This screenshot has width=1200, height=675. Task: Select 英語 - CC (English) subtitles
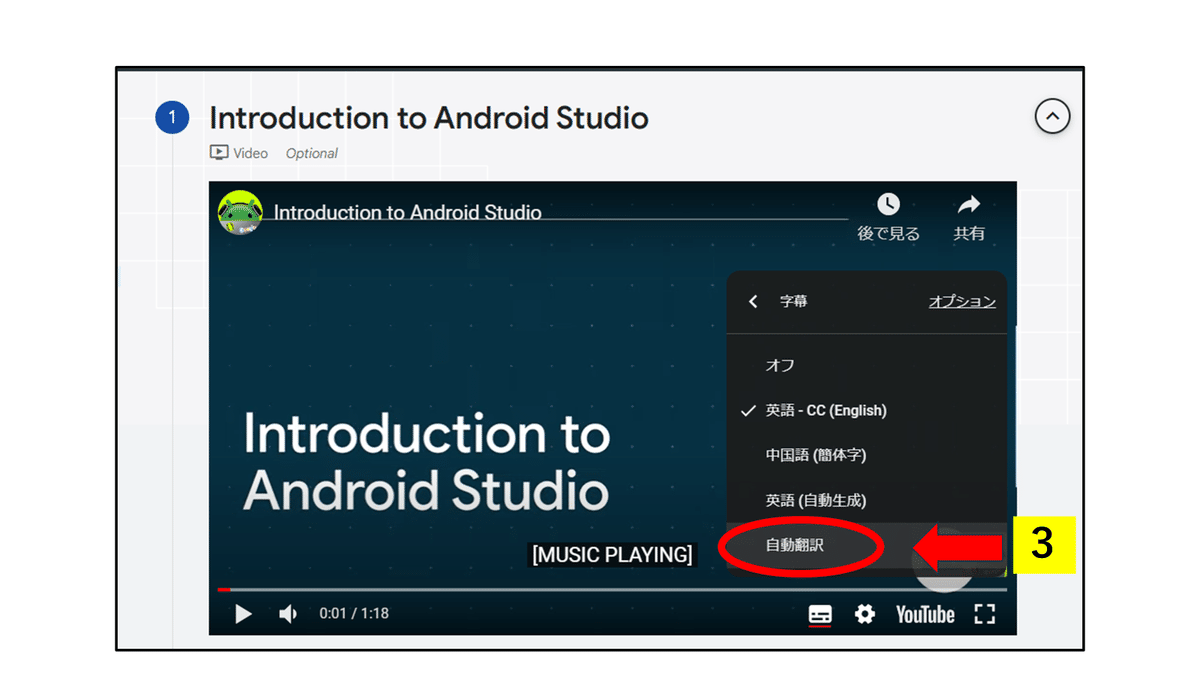click(867, 410)
